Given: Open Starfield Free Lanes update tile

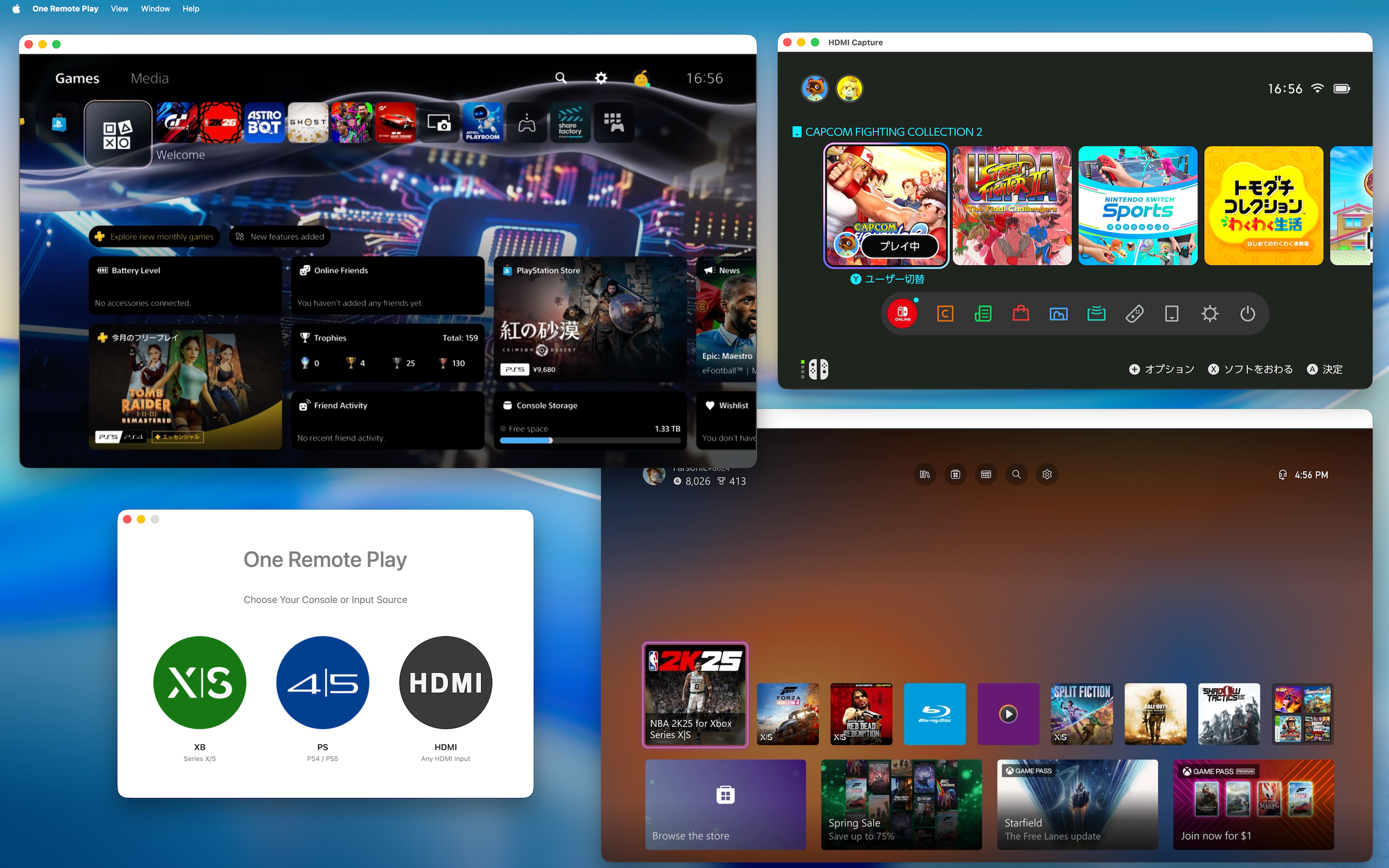Looking at the screenshot, I should (1078, 805).
